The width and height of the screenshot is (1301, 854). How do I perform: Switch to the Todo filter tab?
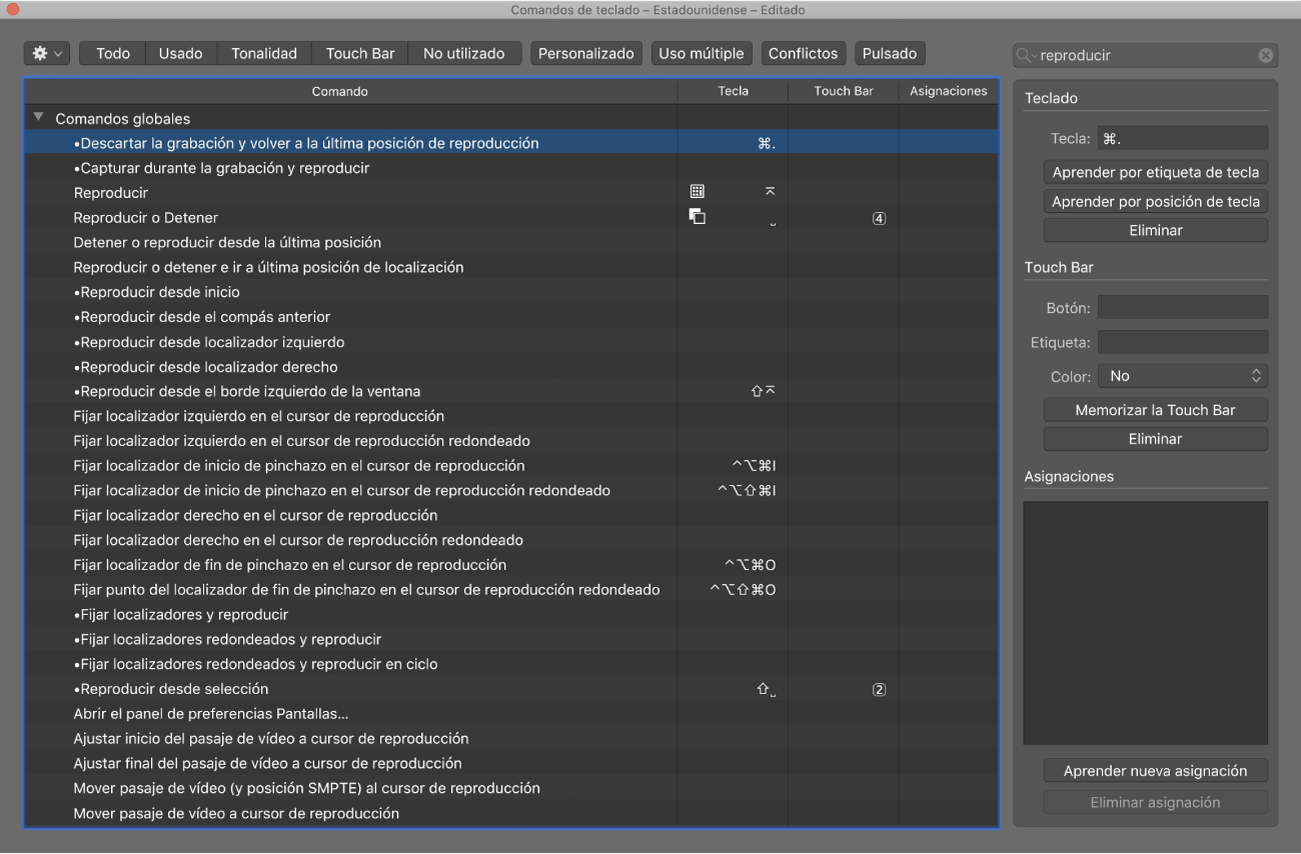[x=112, y=53]
